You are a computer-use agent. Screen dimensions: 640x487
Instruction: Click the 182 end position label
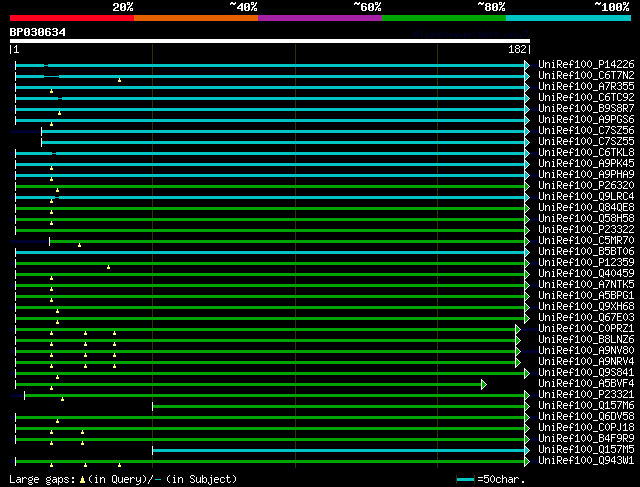517,49
